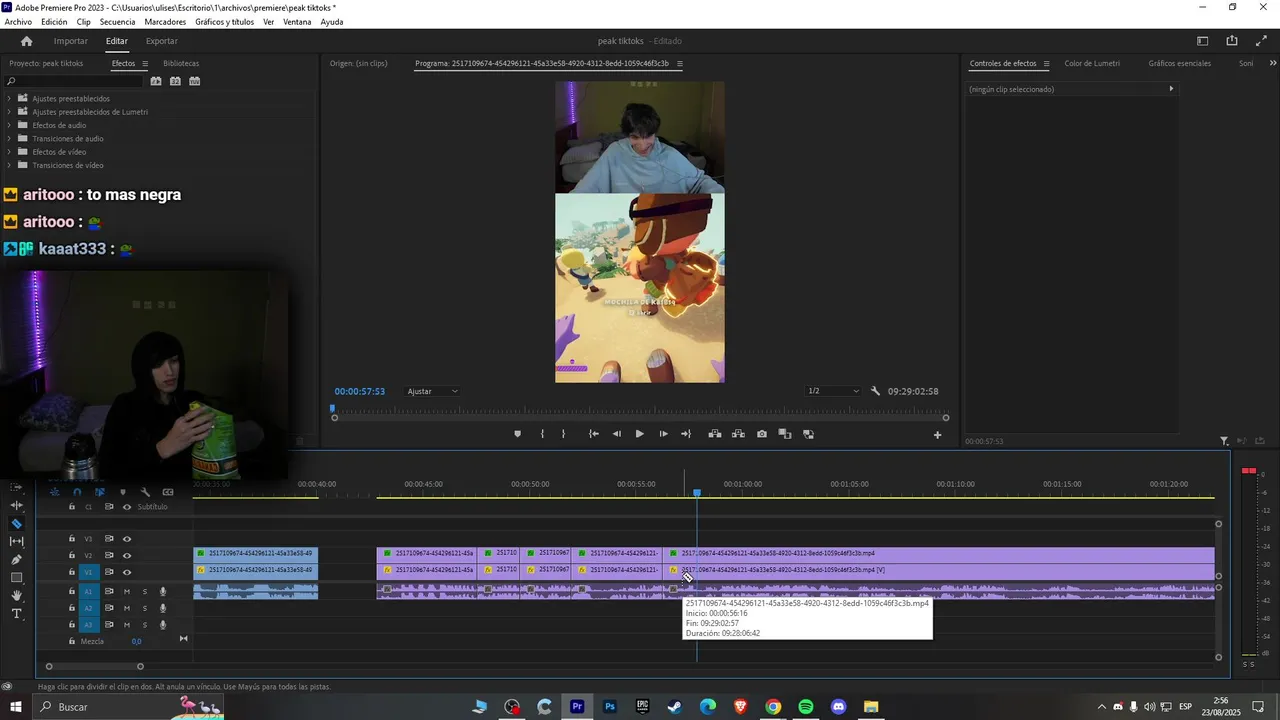The height and width of the screenshot is (720, 1280).
Task: Expand Transiciones de vídeo folder
Action: click(x=9, y=165)
